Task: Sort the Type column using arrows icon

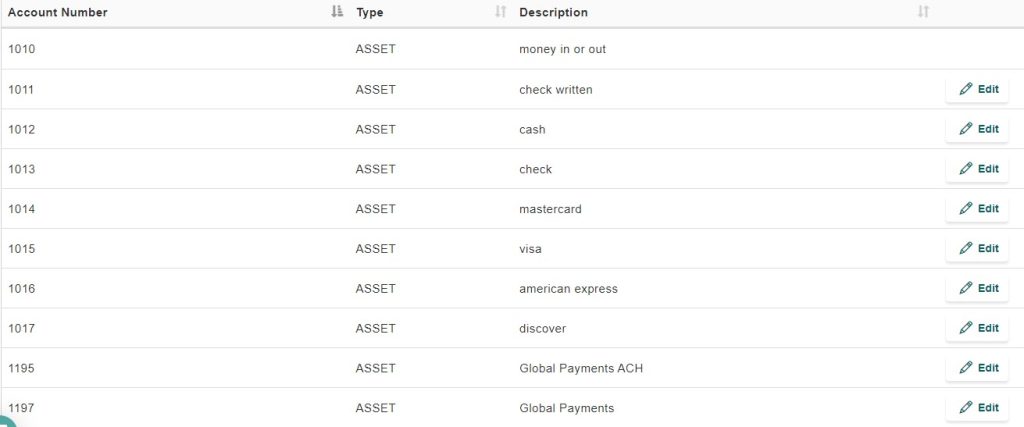Action: click(500, 11)
